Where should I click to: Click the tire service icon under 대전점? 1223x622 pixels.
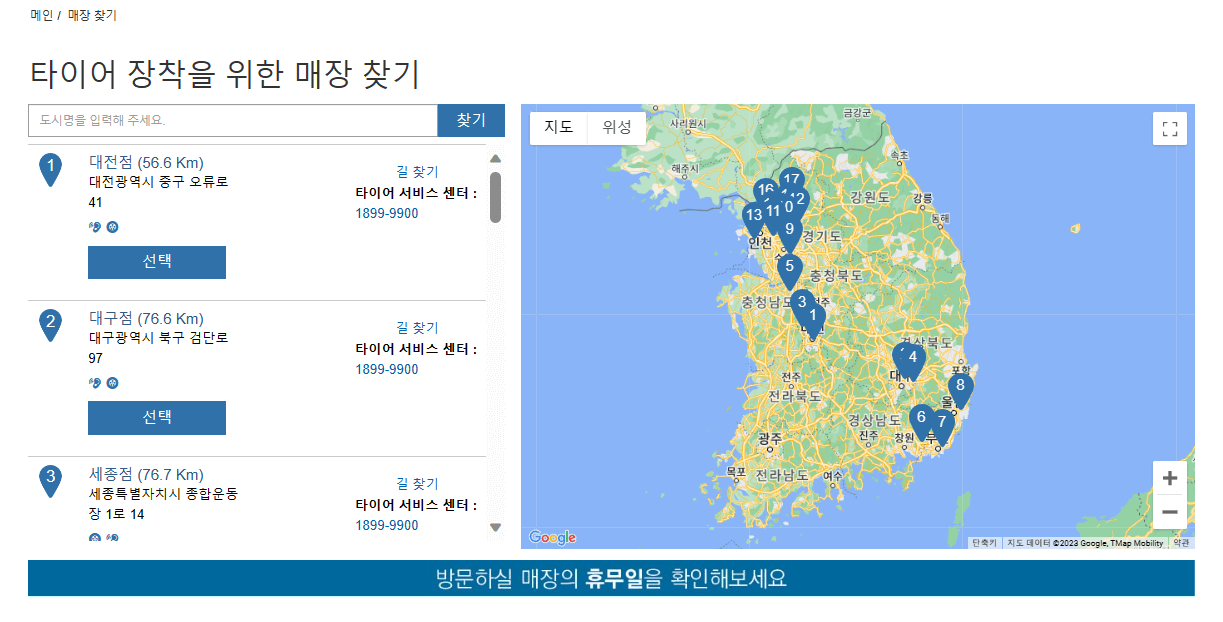(112, 227)
